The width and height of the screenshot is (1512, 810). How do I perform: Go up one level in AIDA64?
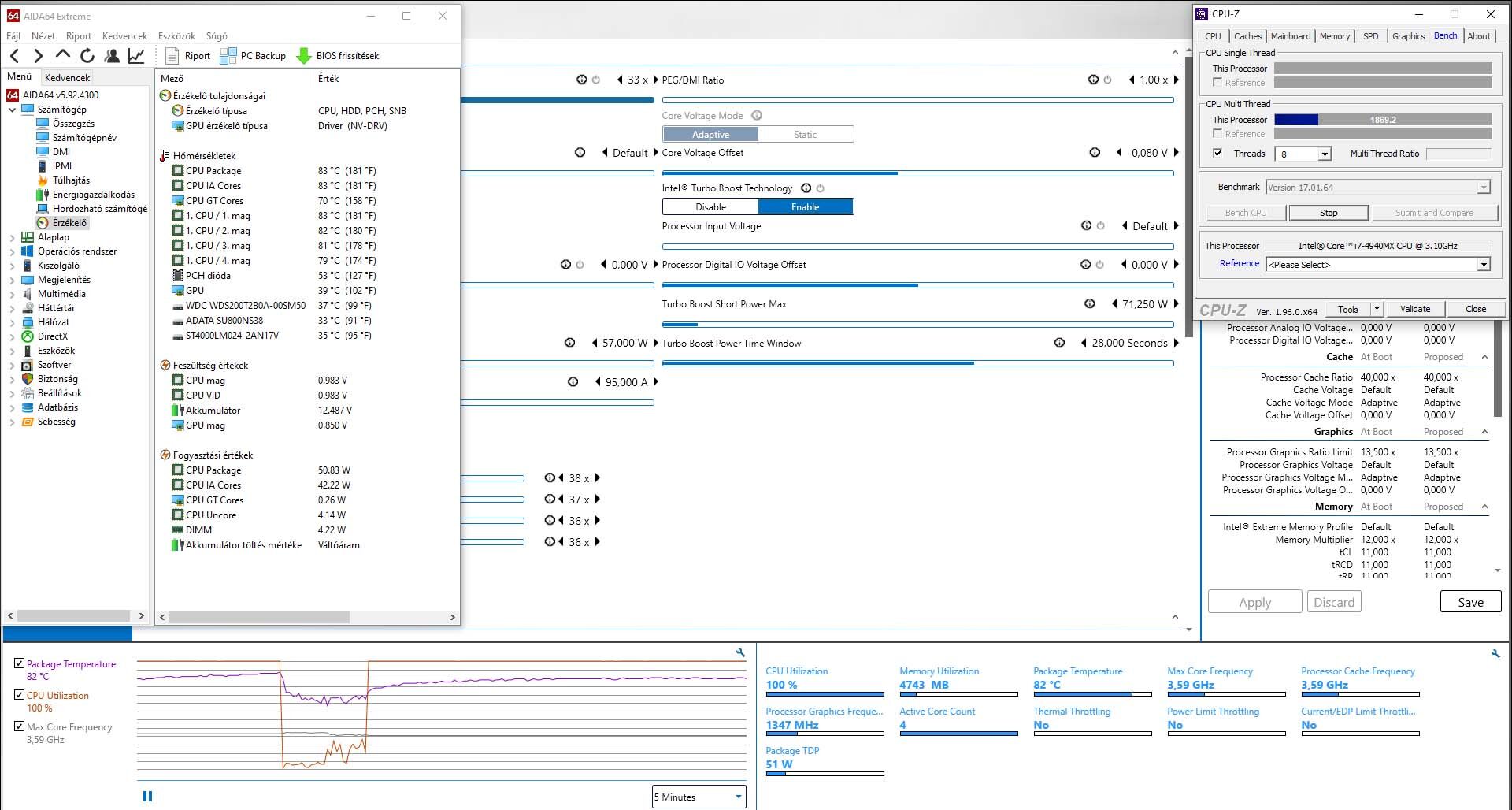click(x=63, y=55)
